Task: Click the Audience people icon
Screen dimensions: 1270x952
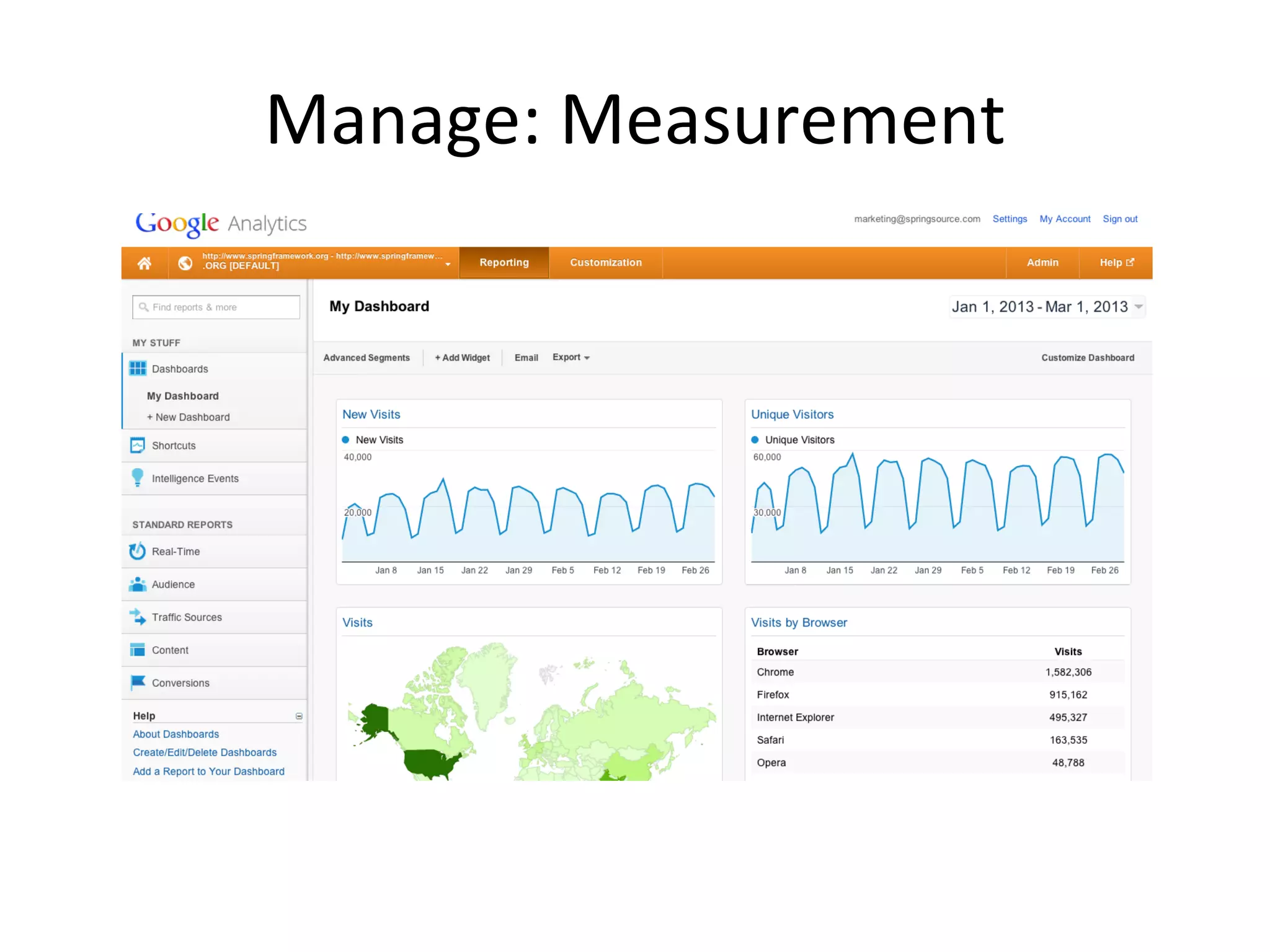Action: (138, 584)
